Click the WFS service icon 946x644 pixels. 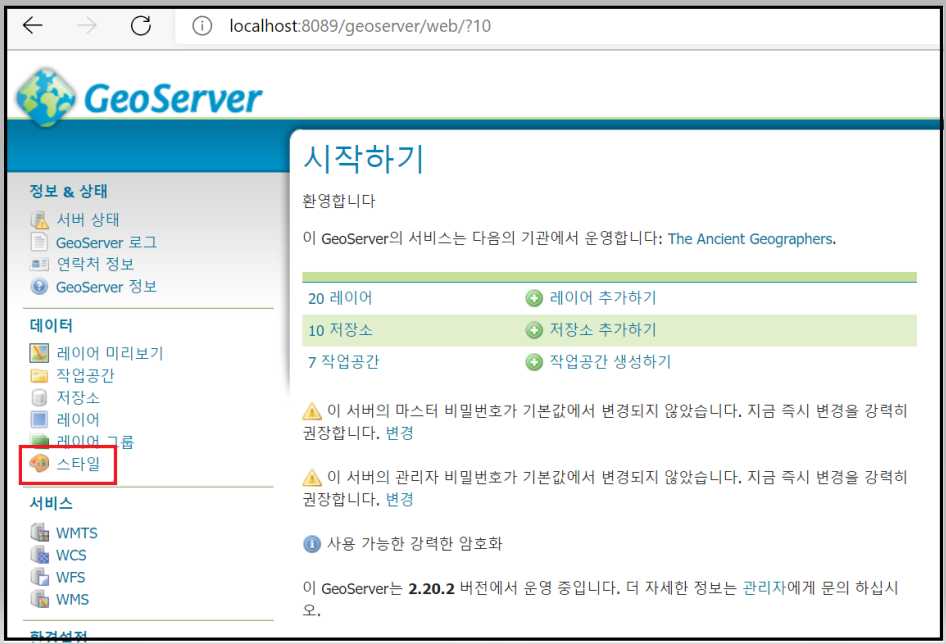pyautogui.click(x=40, y=577)
